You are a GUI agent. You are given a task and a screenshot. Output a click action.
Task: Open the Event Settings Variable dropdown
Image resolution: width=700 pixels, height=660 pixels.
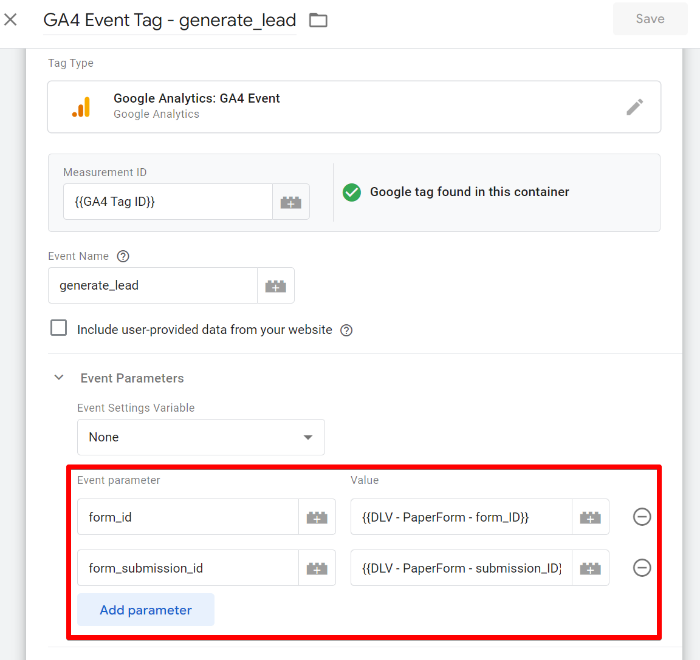point(200,437)
